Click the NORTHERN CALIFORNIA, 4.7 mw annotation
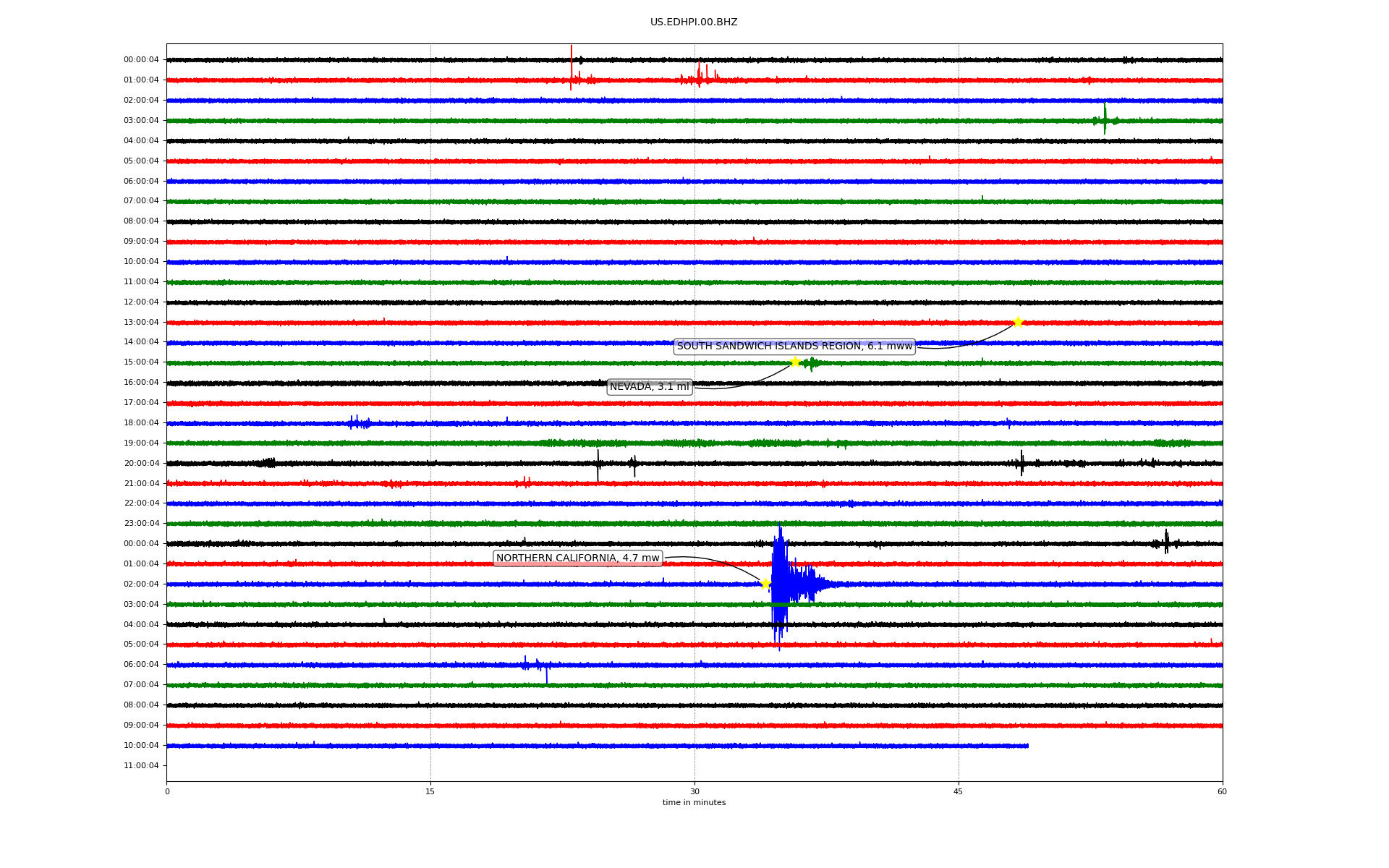Screen dimensions: 1389x868 pos(578,558)
